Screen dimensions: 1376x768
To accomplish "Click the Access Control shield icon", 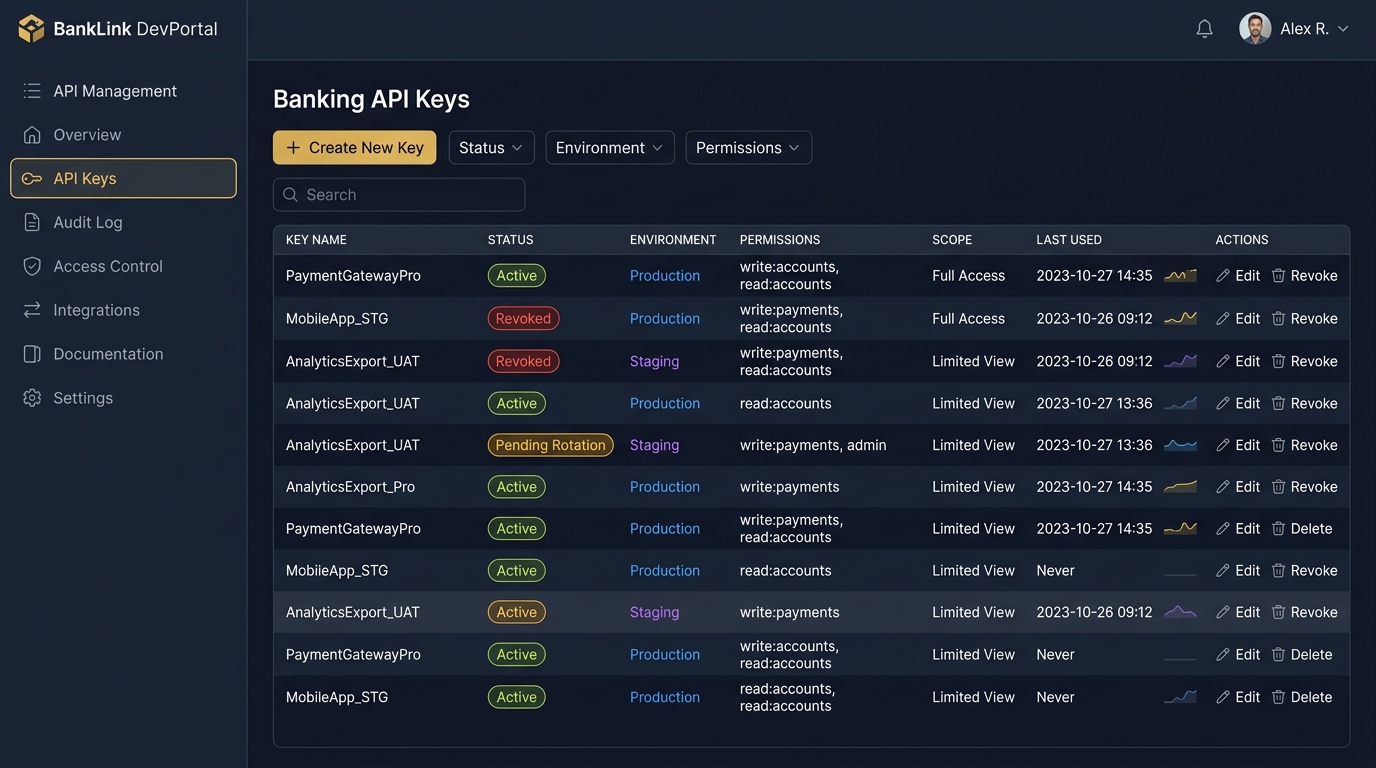I will click(x=32, y=266).
